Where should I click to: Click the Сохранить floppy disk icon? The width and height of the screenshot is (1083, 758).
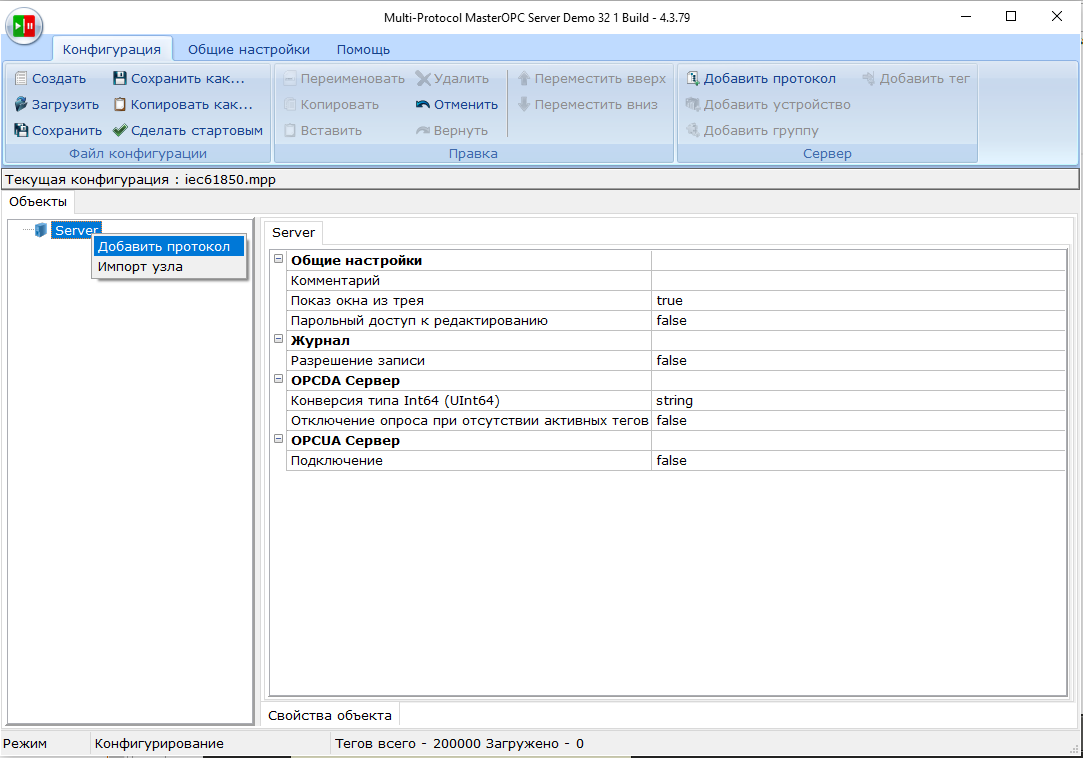(x=21, y=130)
